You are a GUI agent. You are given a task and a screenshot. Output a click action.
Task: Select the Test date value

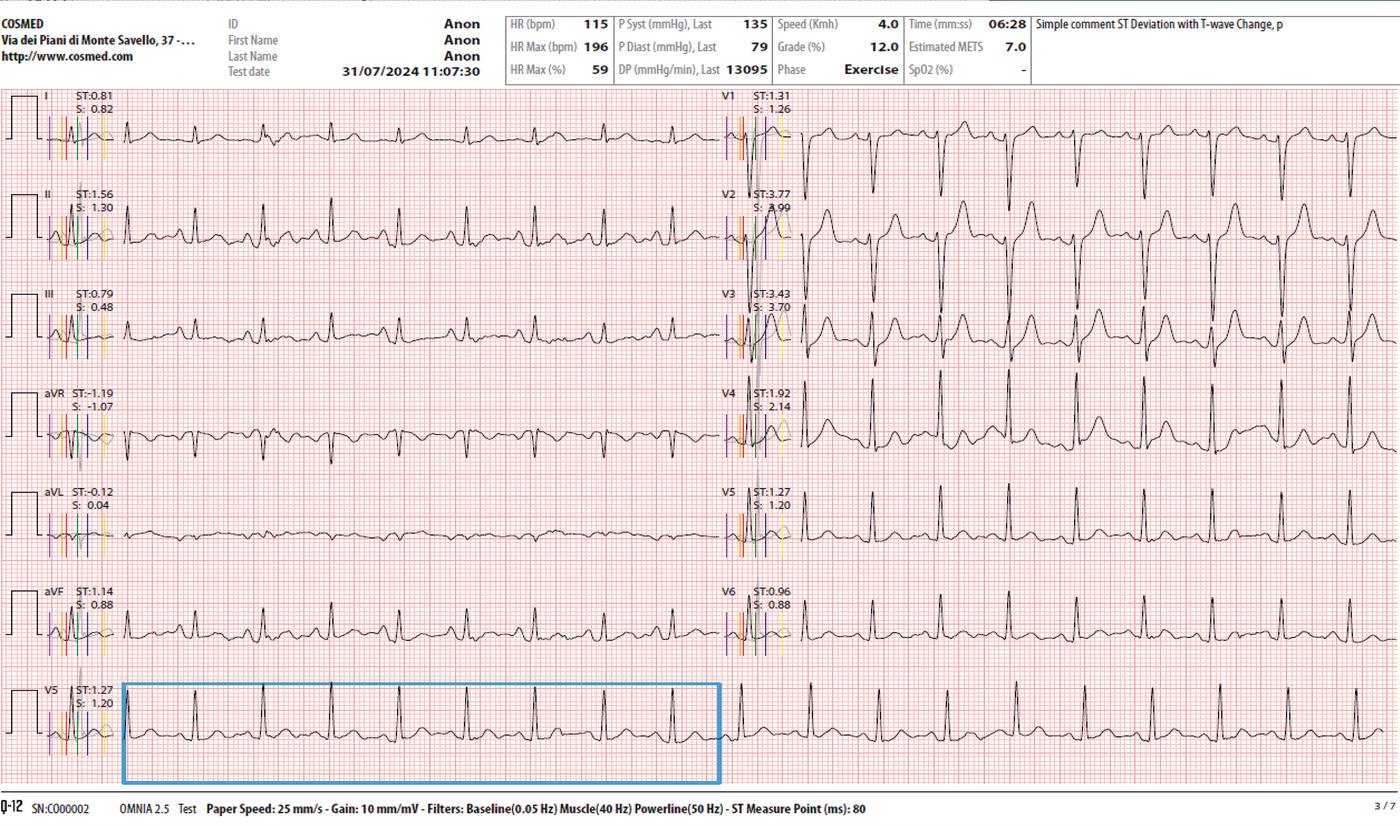point(410,72)
